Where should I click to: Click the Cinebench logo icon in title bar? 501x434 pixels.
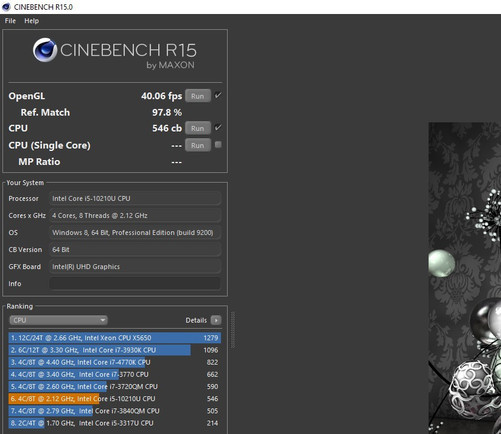6,7
